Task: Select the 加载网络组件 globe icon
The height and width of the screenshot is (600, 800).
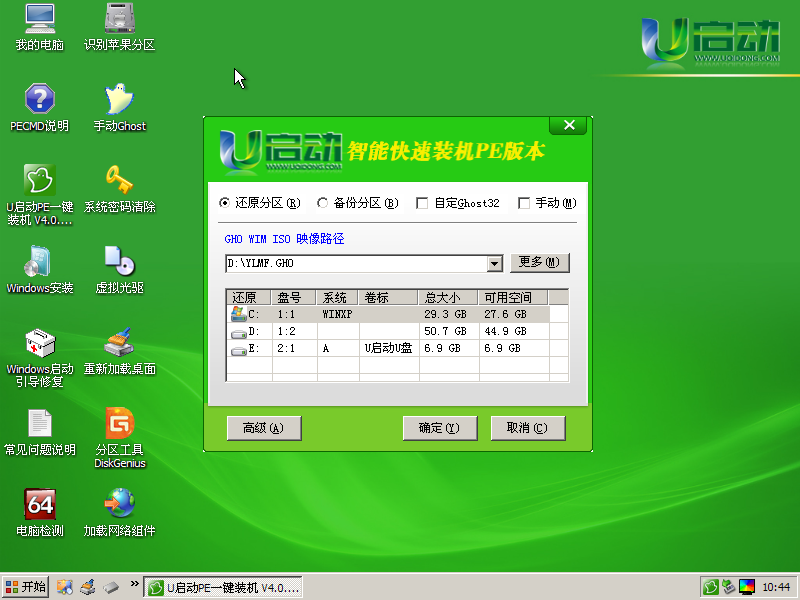Action: point(119,513)
